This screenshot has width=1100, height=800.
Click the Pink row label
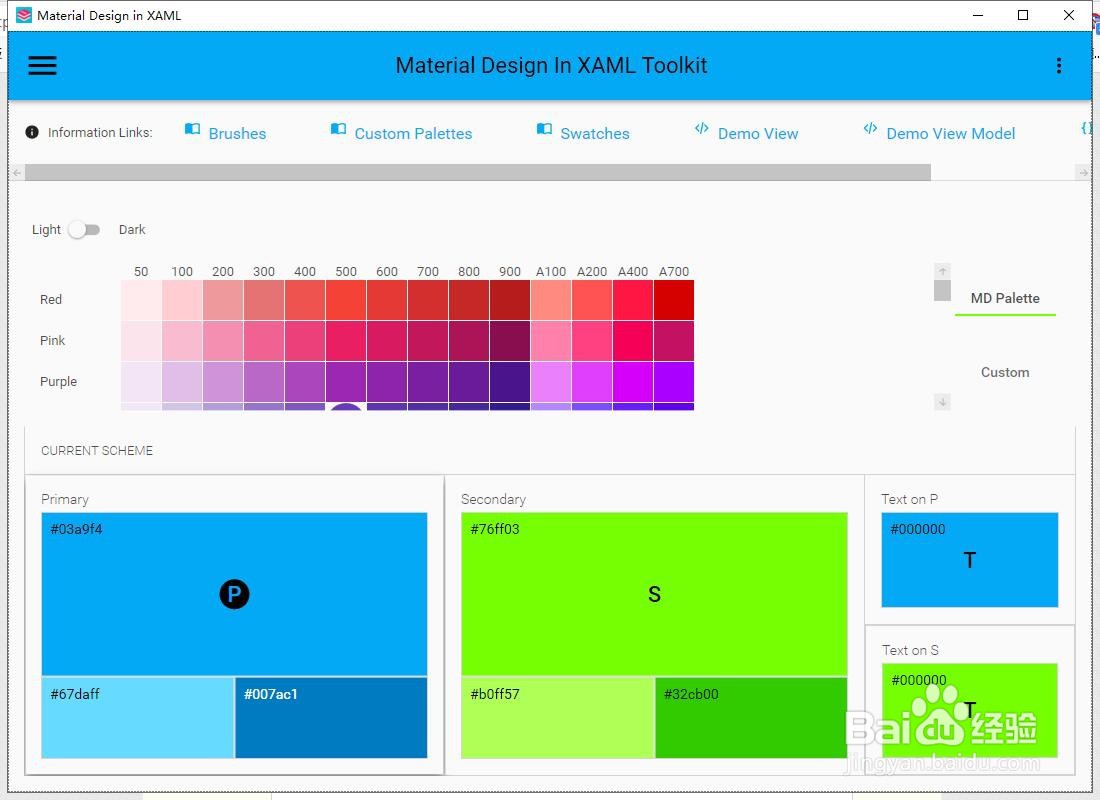pyautogui.click(x=52, y=340)
